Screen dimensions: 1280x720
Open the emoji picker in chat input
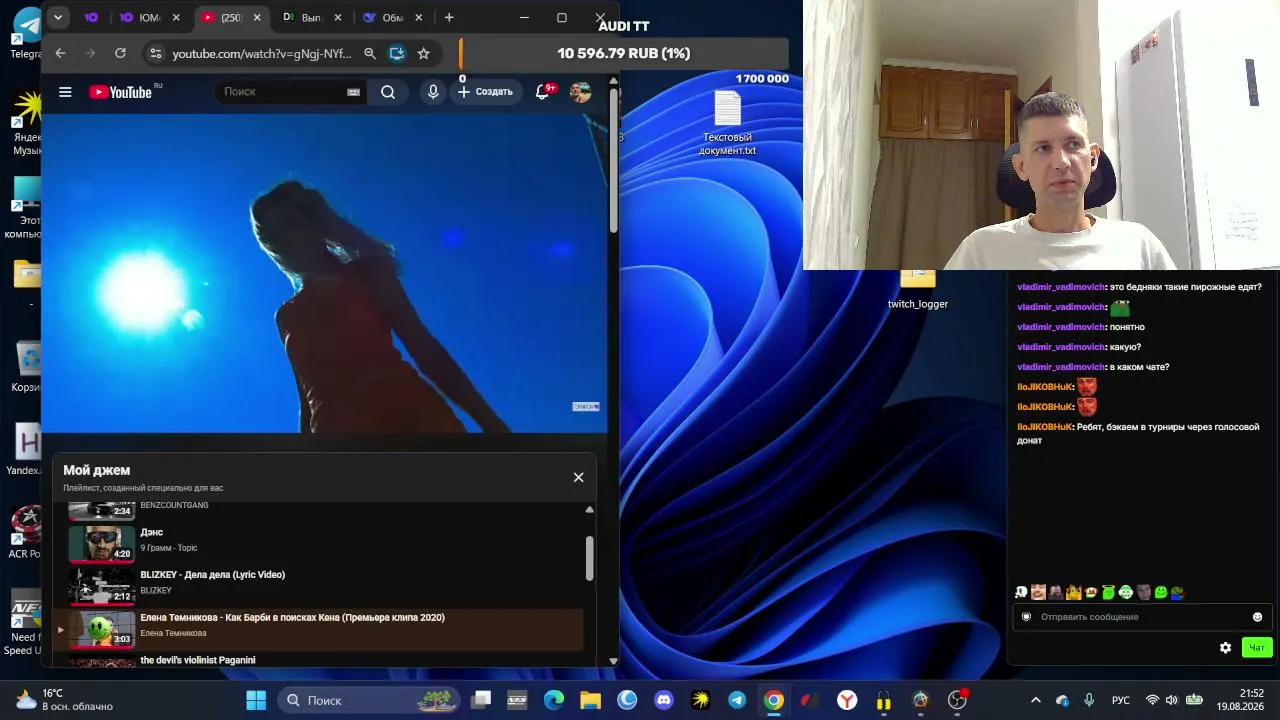click(x=1257, y=617)
